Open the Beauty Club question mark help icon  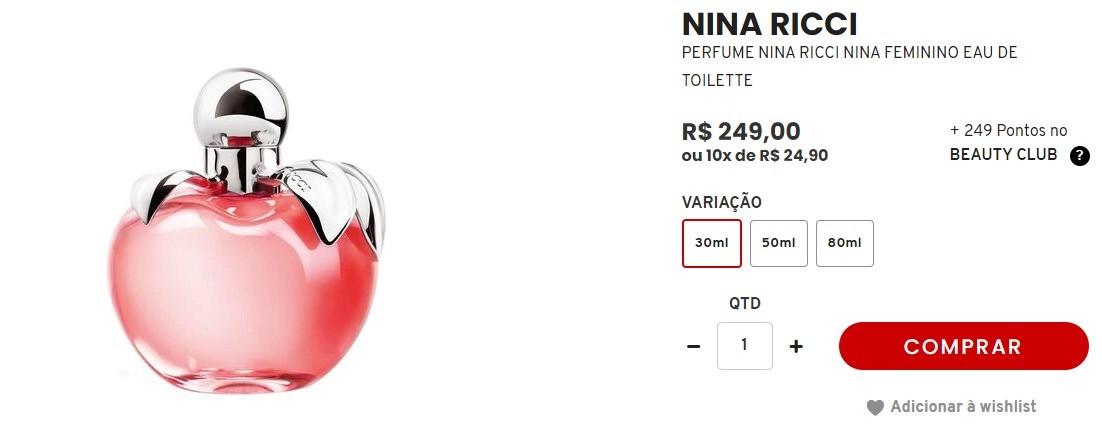[1080, 156]
